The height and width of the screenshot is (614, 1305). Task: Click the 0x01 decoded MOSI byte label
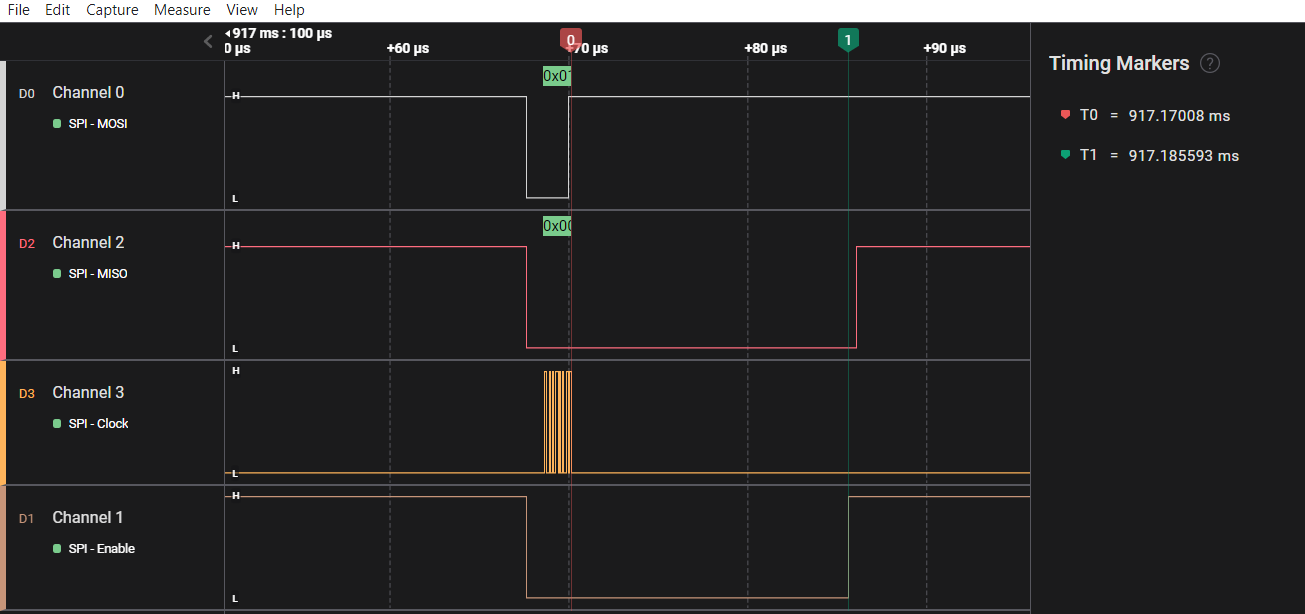point(557,76)
